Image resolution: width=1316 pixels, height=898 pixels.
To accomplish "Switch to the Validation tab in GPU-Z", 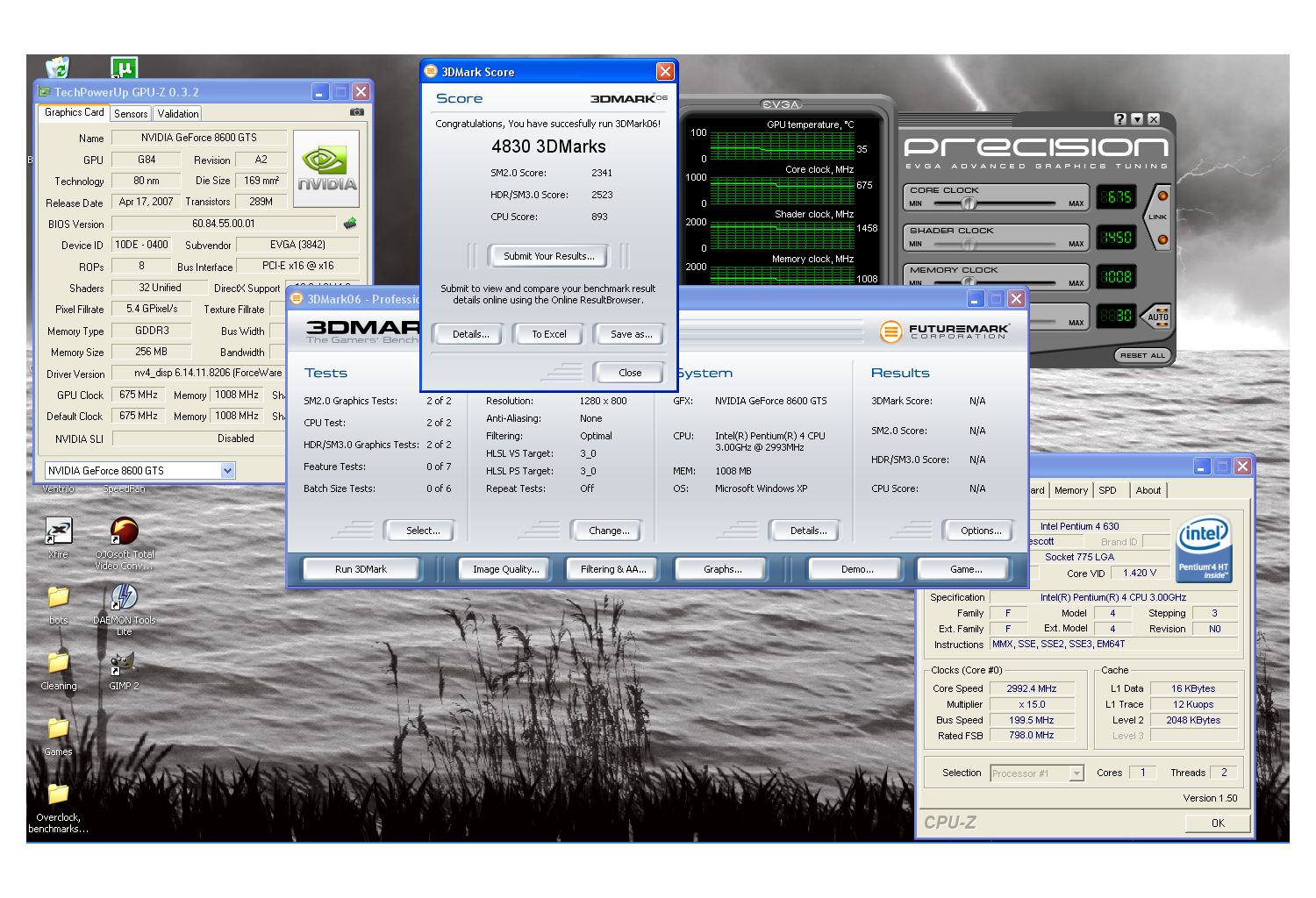I will (x=178, y=114).
